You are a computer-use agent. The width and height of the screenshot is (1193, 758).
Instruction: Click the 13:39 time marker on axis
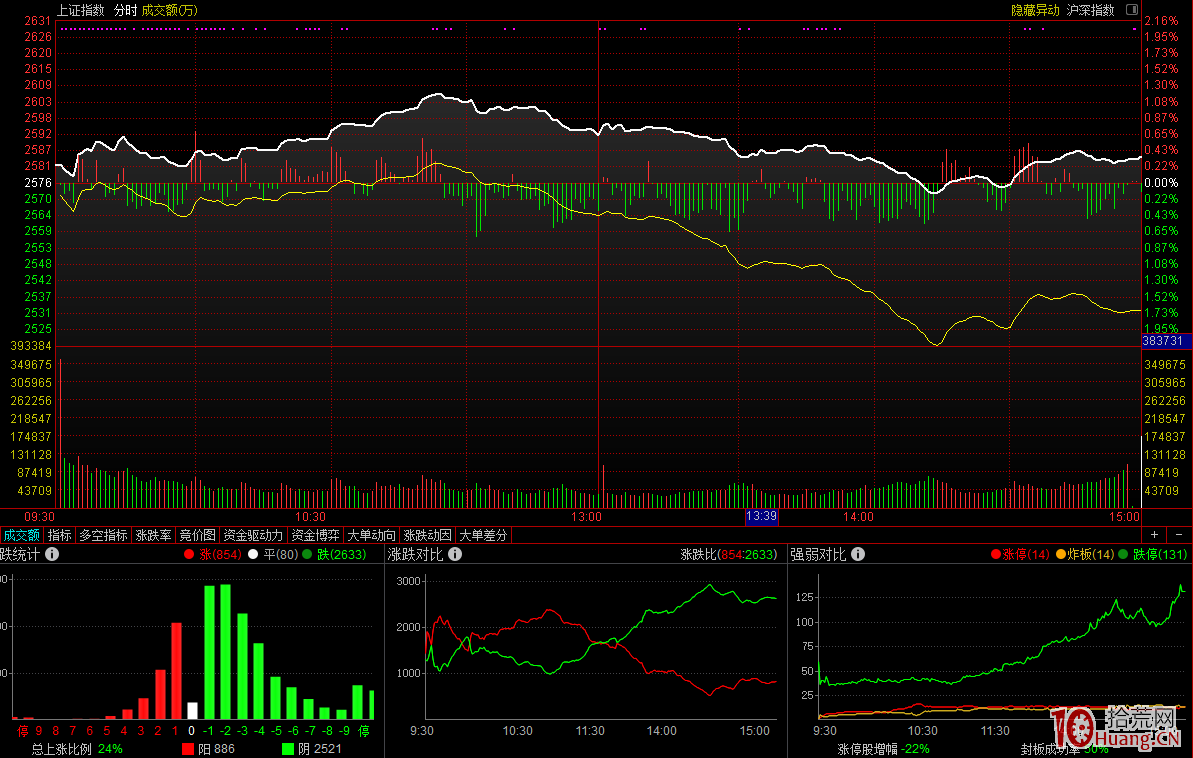point(761,517)
